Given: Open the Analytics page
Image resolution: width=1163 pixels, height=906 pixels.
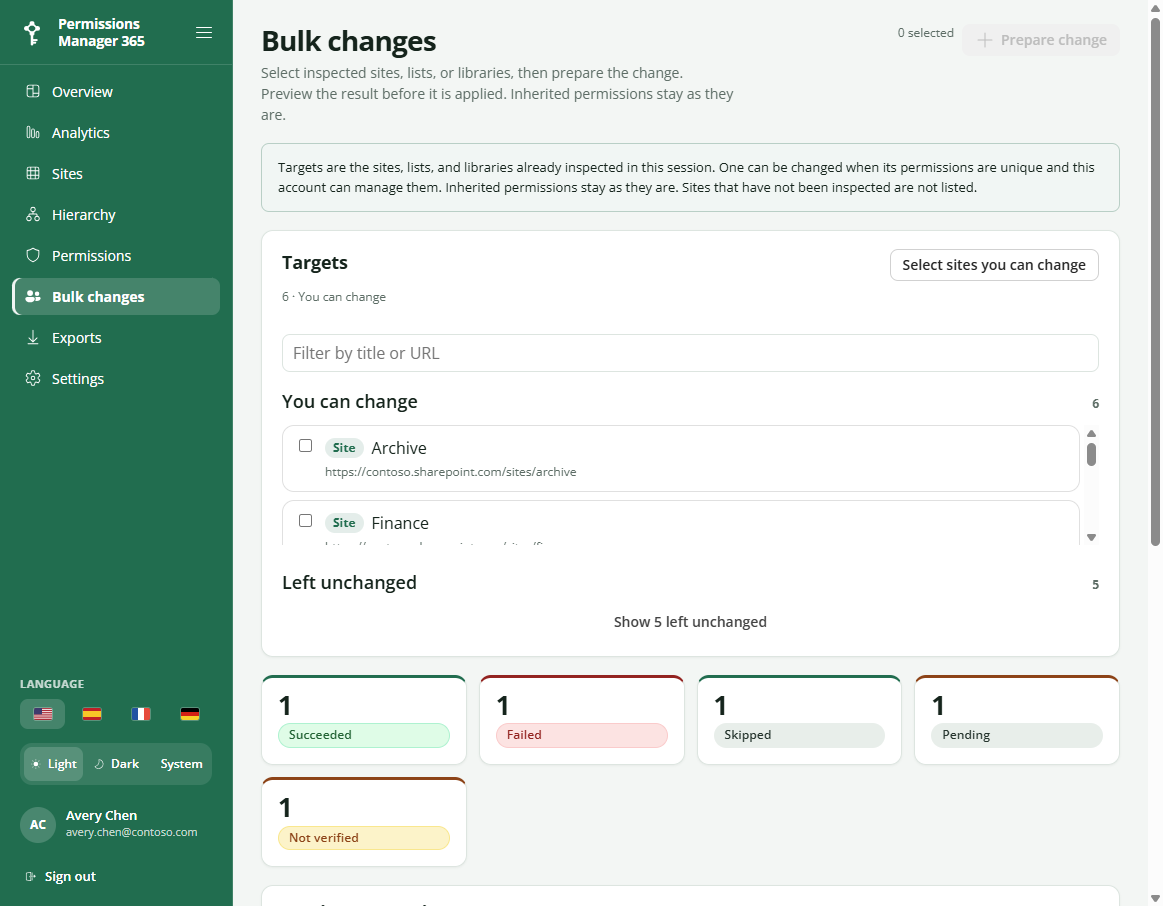Looking at the screenshot, I should point(116,132).
